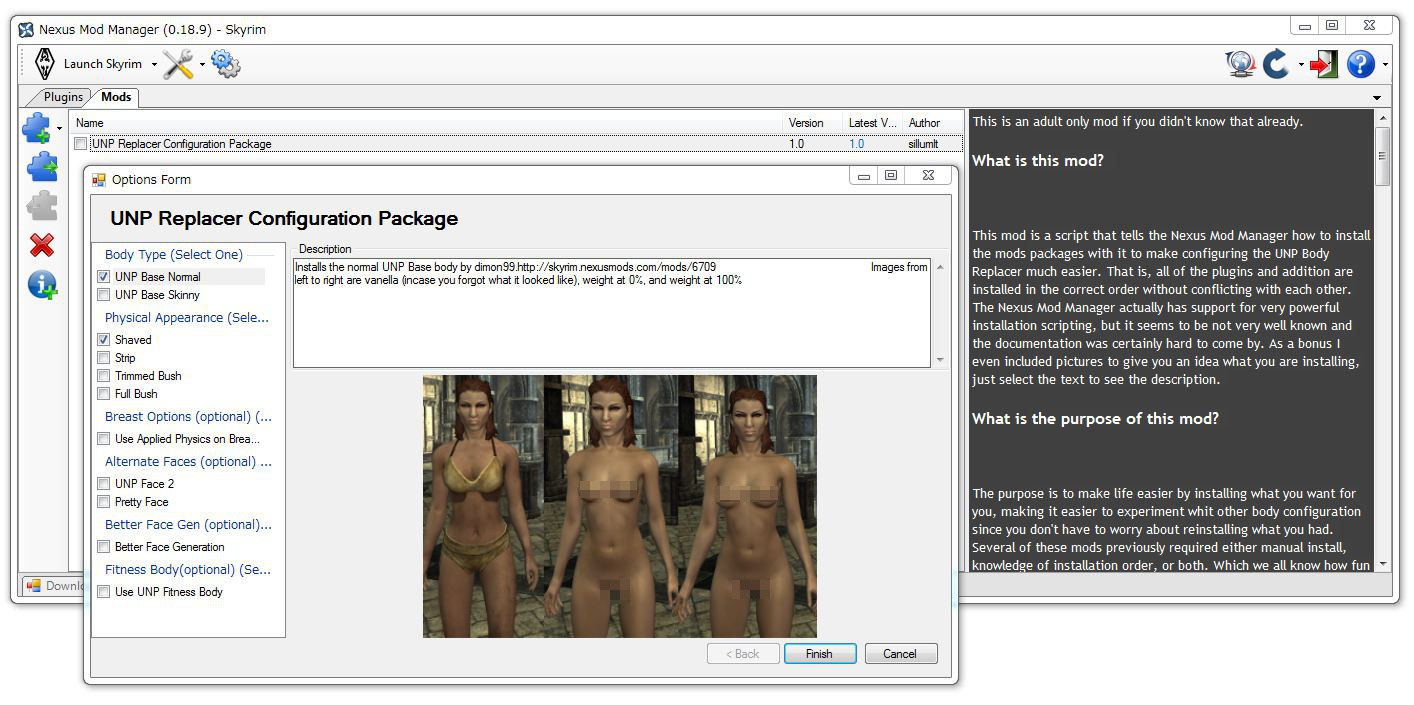Click mod info panel scroll down arrow
Viewport: 1414px width, 705px height.
[1384, 565]
